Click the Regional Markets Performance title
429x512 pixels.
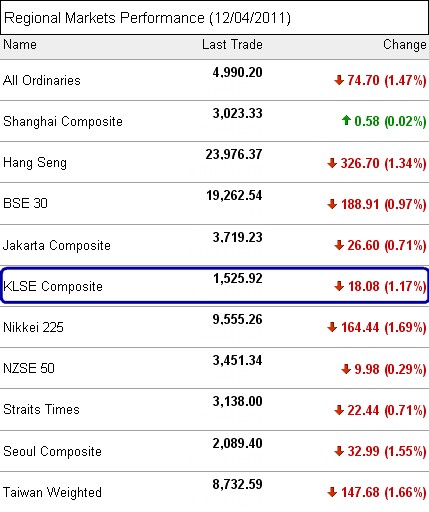pyautogui.click(x=147, y=18)
